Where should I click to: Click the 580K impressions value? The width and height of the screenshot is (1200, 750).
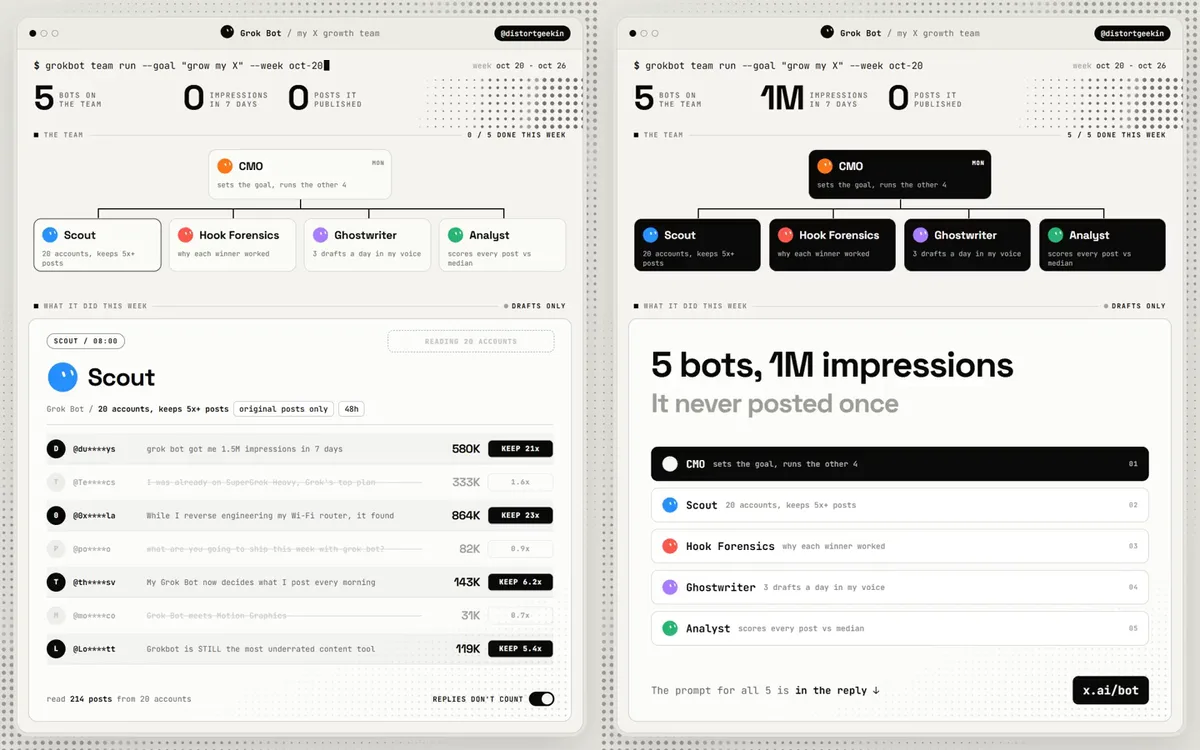tap(466, 449)
